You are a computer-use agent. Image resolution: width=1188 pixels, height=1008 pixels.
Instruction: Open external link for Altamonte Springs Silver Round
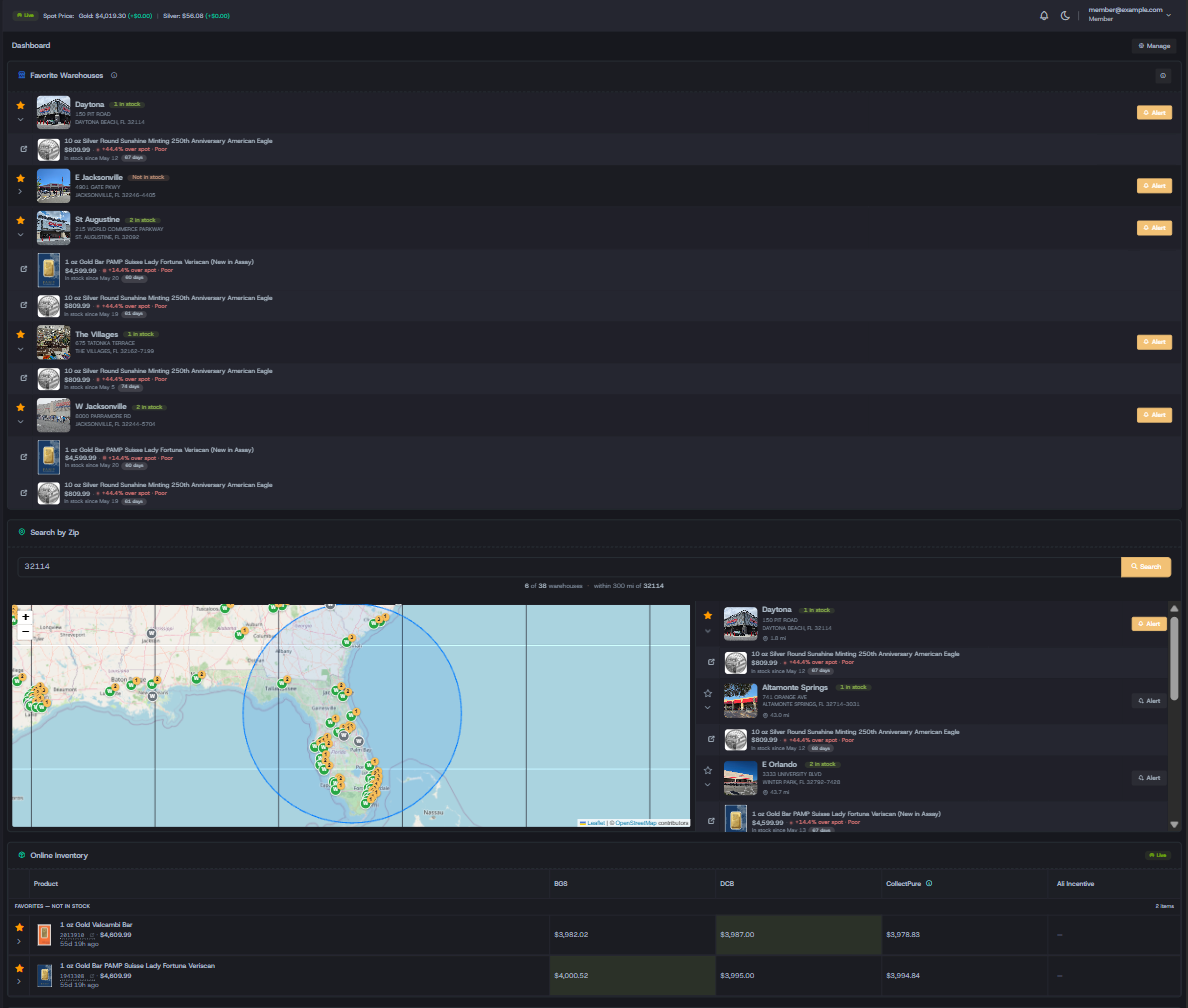[711, 739]
